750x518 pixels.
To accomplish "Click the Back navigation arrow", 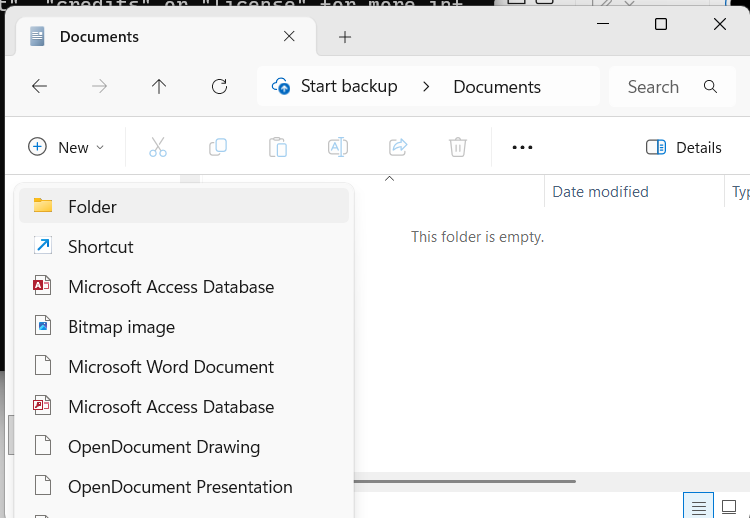I will click(39, 87).
